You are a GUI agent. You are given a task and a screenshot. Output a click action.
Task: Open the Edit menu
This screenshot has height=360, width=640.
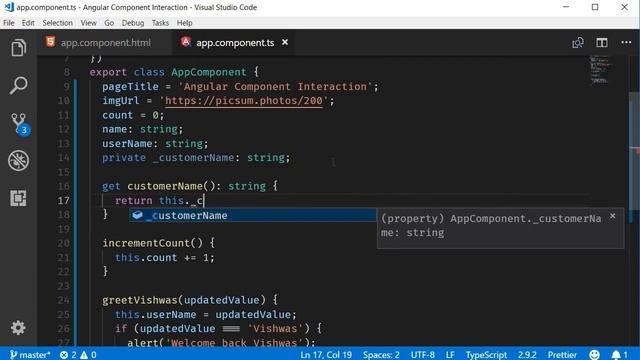coord(28,23)
